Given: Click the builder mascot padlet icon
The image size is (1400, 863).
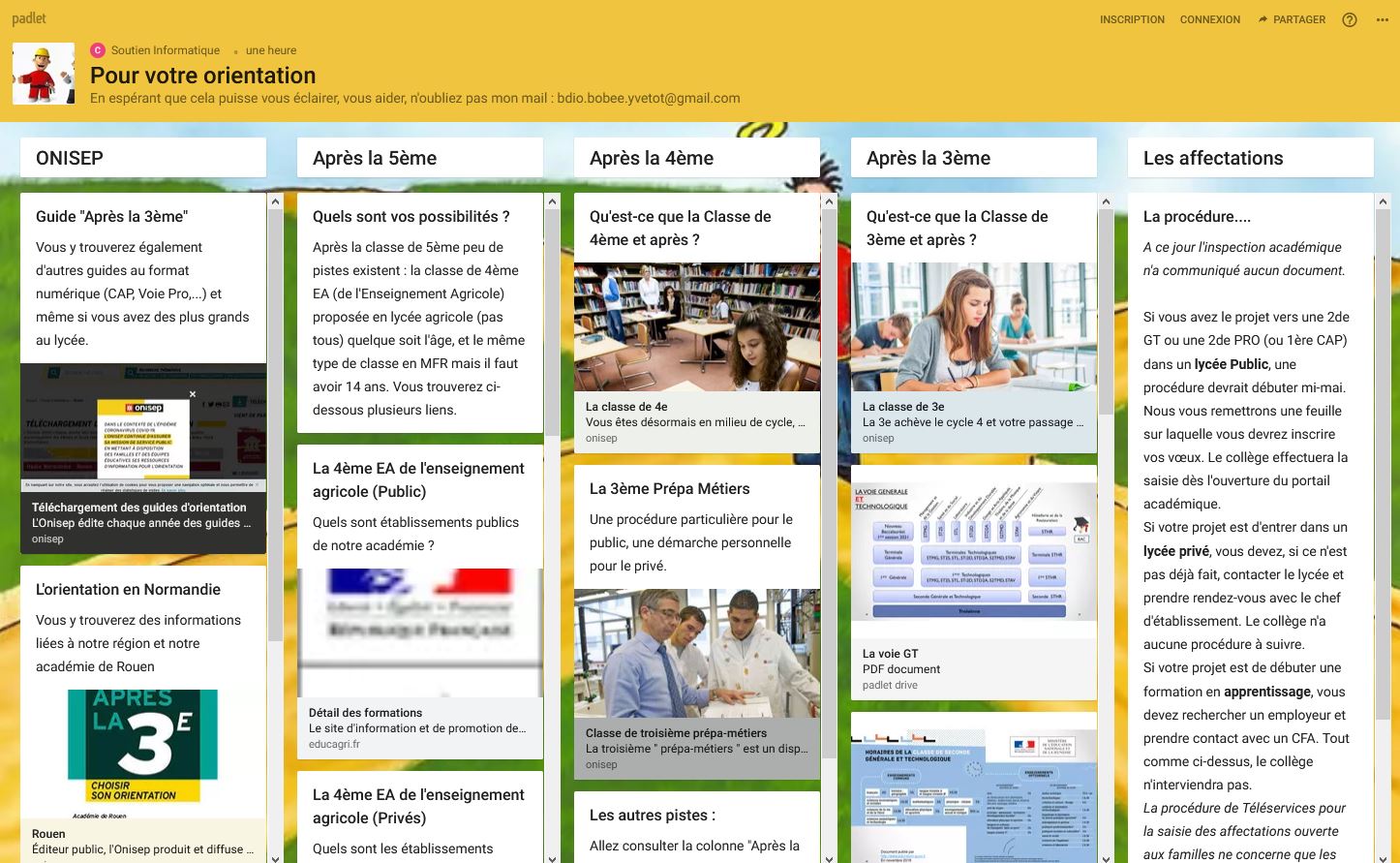Looking at the screenshot, I should coord(44,74).
